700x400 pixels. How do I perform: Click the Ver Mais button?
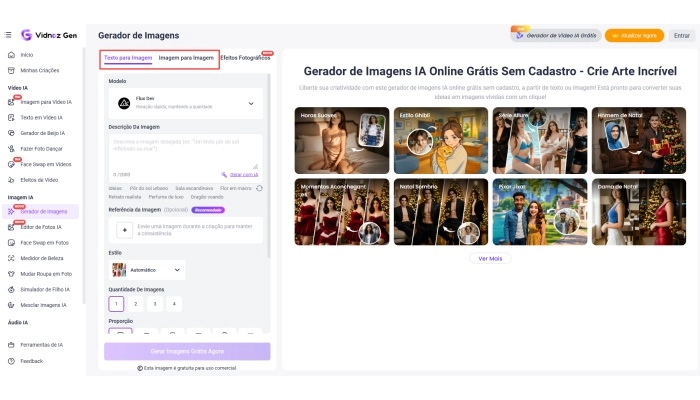click(x=490, y=258)
